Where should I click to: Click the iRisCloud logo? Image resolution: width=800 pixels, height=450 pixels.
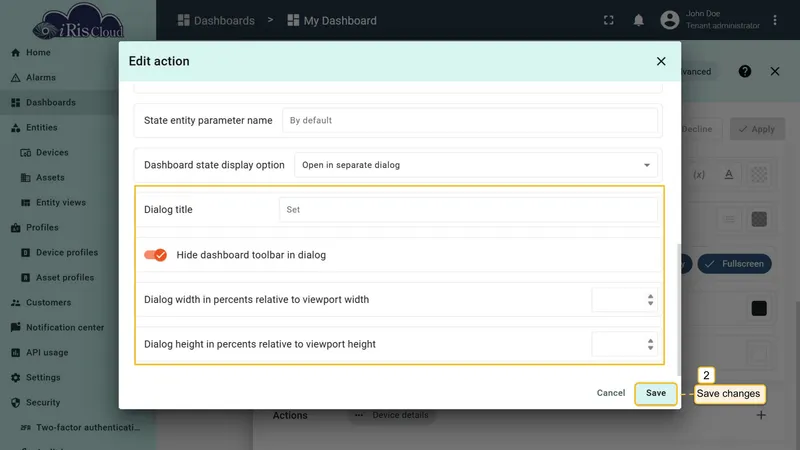click(78, 21)
